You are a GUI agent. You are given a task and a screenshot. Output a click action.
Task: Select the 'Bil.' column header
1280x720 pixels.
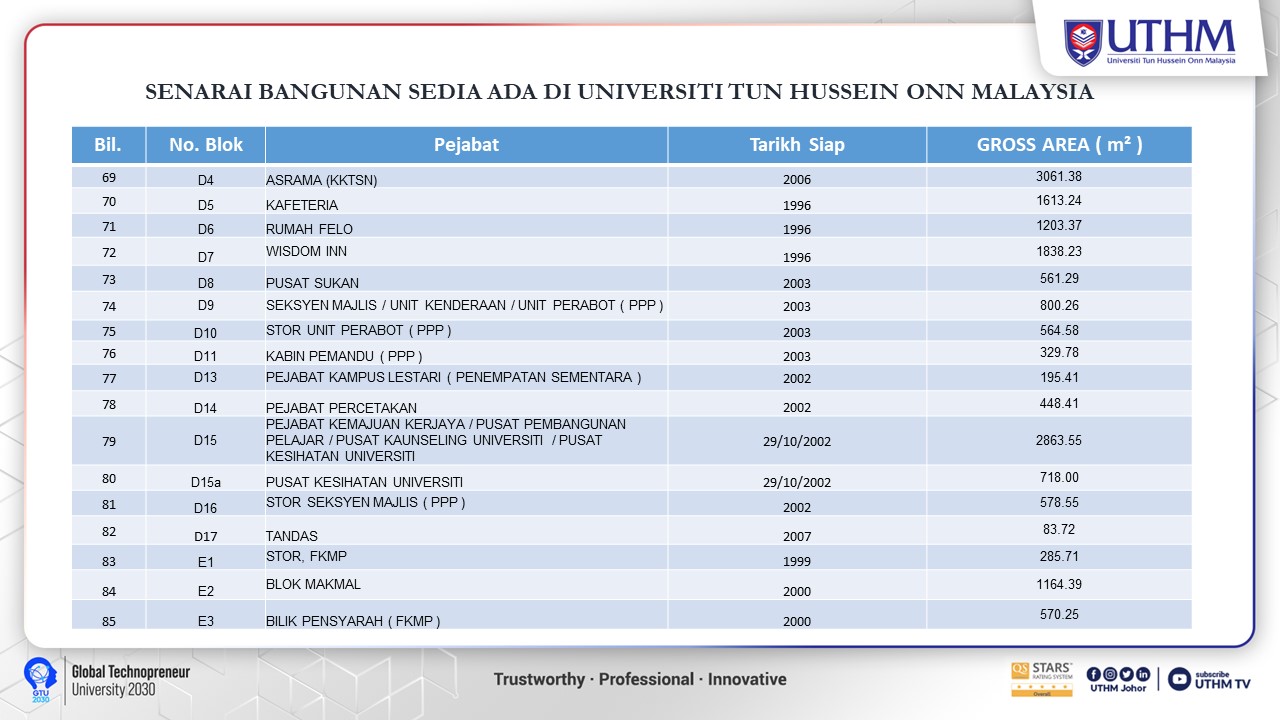point(108,145)
